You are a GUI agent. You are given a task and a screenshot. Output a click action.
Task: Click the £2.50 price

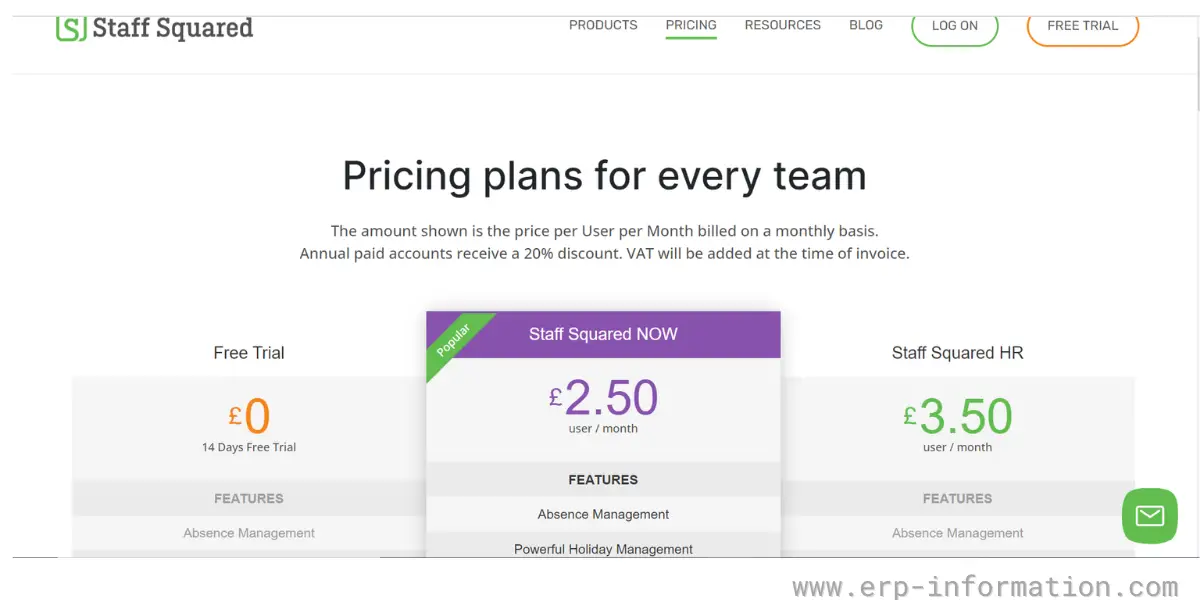603,397
